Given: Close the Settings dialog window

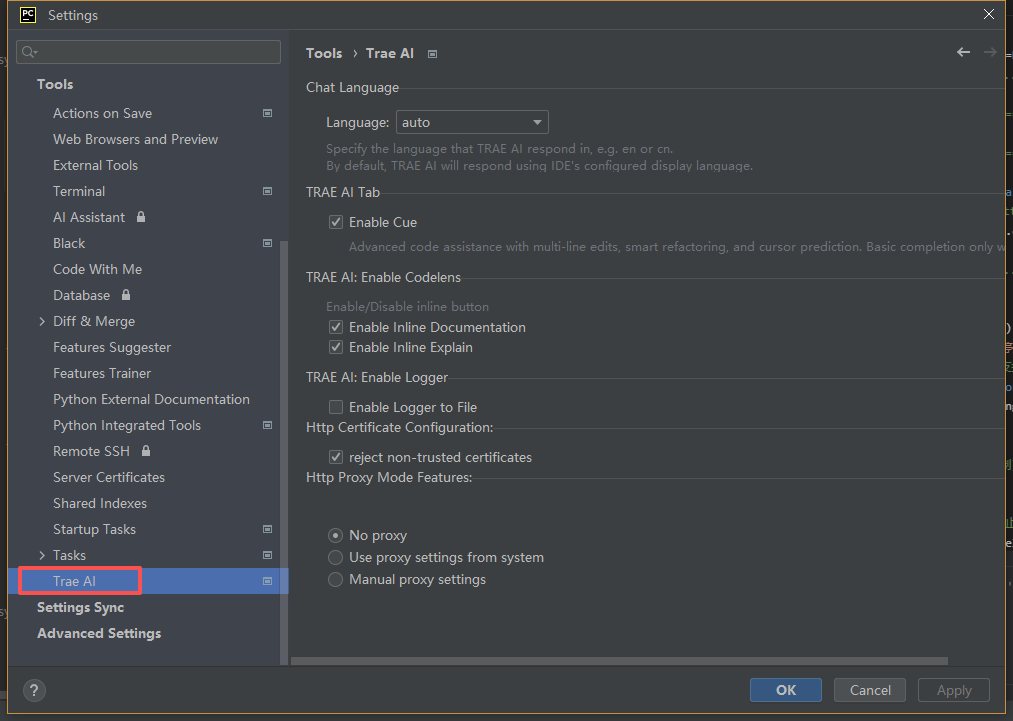Looking at the screenshot, I should 989,14.
